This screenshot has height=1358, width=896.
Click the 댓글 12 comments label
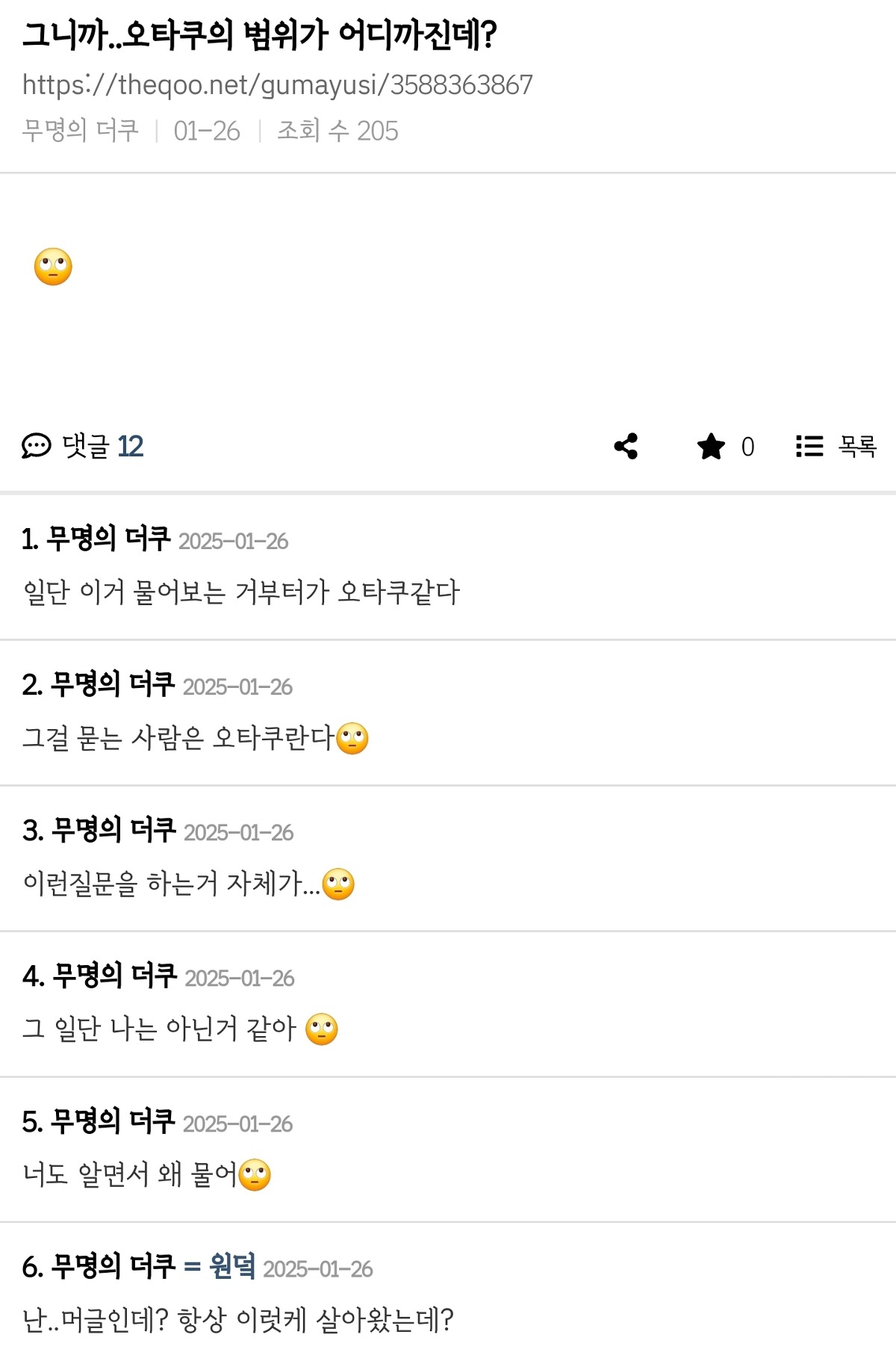[102, 446]
